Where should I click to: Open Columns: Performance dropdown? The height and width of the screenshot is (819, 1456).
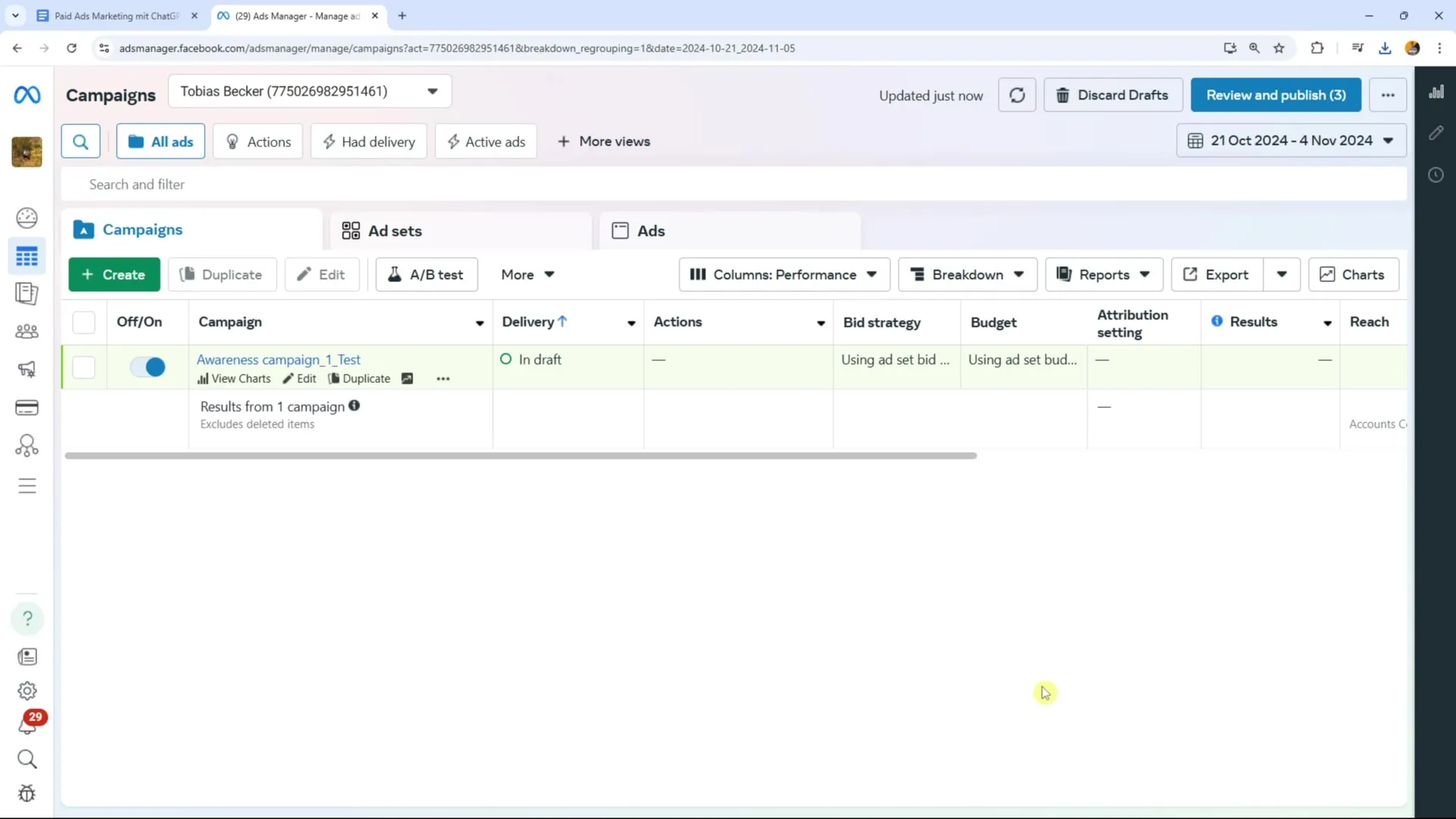click(x=784, y=275)
